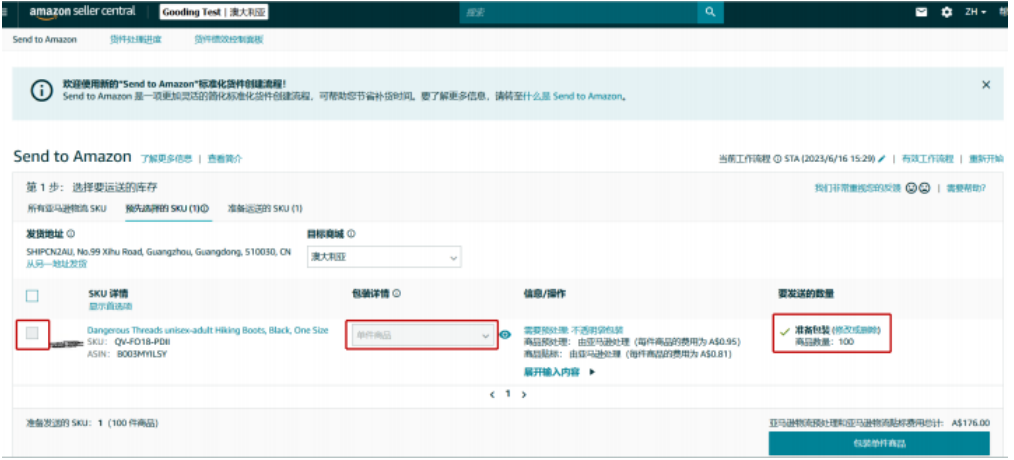Click the sad face feedback icon
Viewport: 1014px width, 460px height.
pos(924,188)
